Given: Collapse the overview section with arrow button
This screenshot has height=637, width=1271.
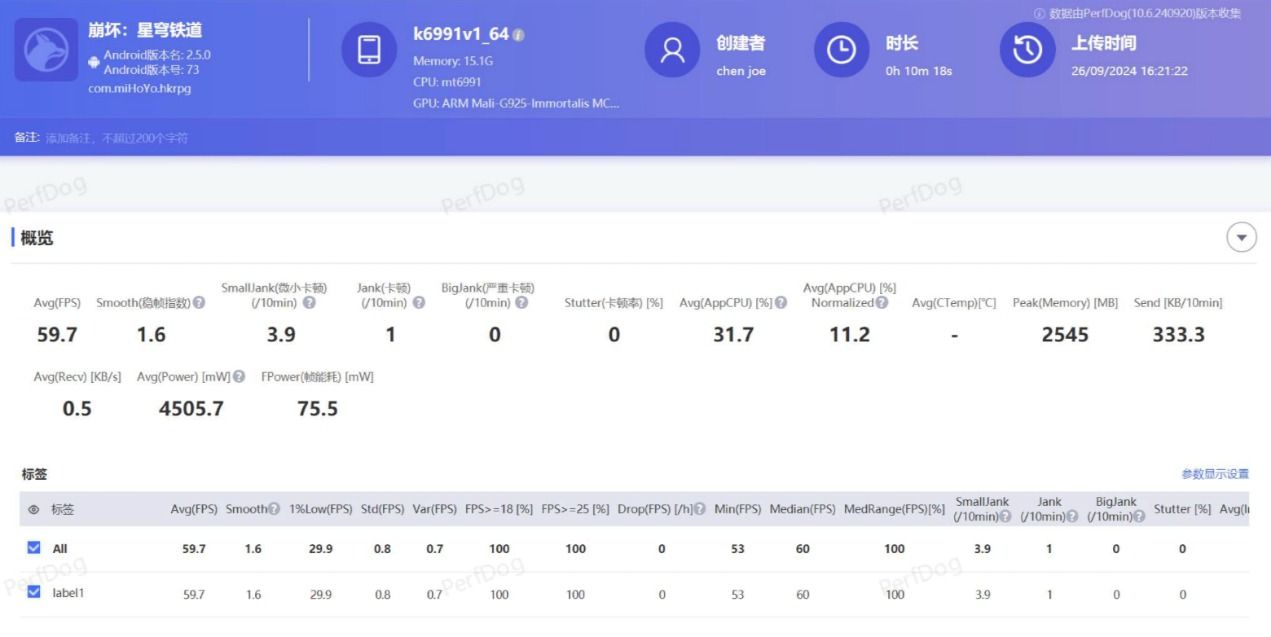Looking at the screenshot, I should tap(1241, 238).
